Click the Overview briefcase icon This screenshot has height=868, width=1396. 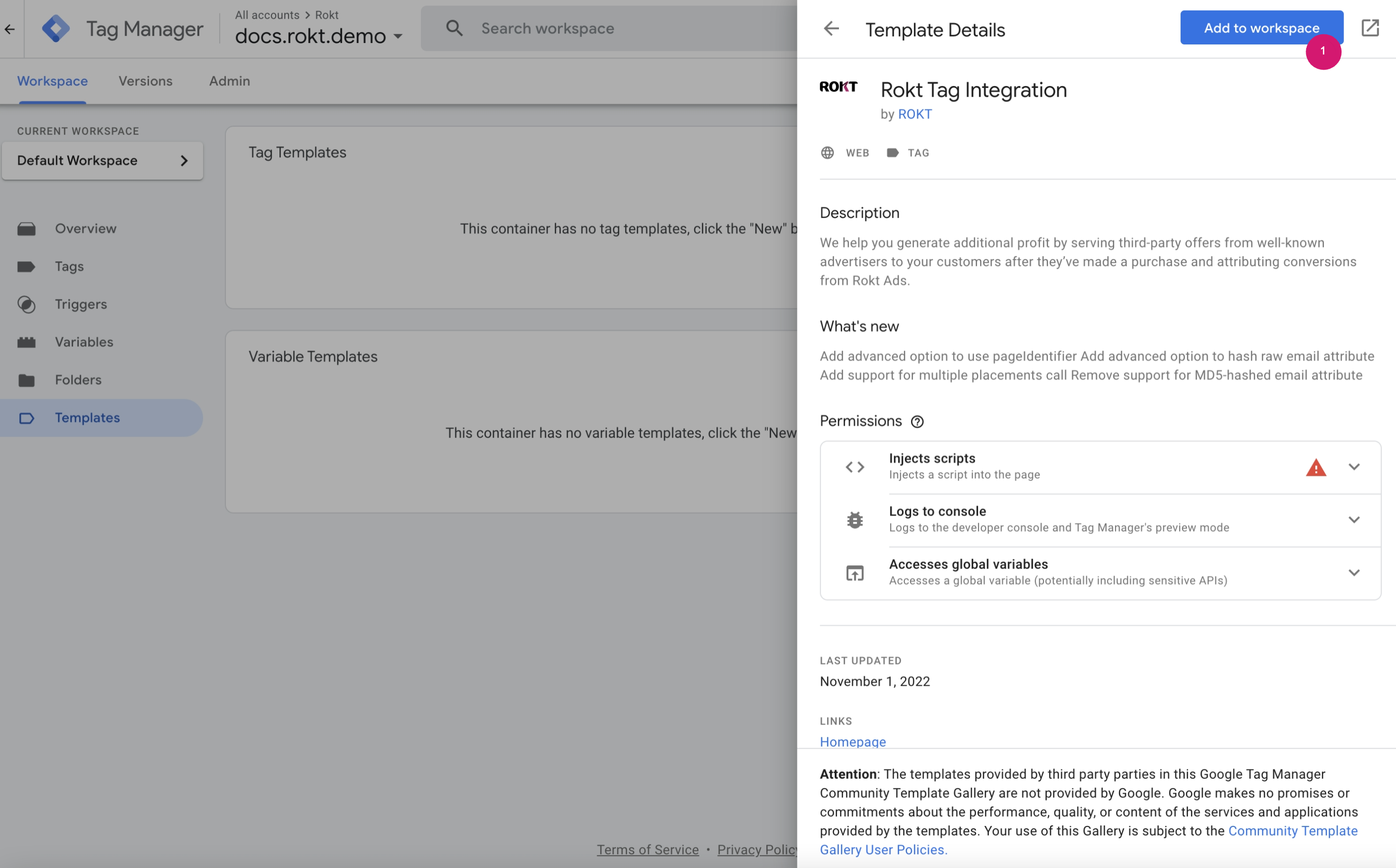pos(26,229)
